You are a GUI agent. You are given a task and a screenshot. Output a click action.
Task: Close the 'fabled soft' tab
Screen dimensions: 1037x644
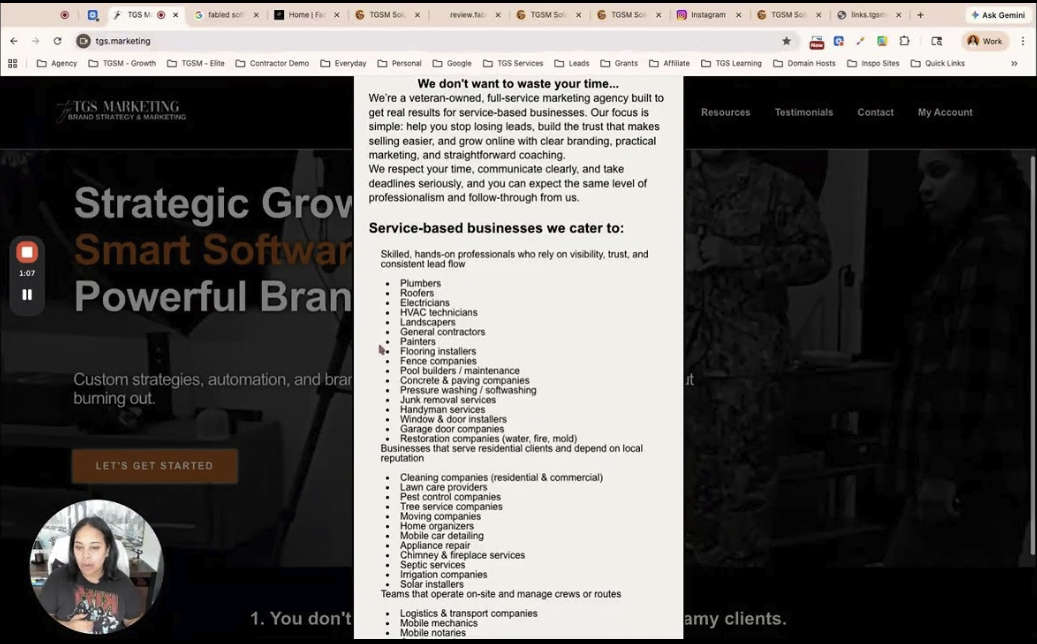click(x=256, y=15)
